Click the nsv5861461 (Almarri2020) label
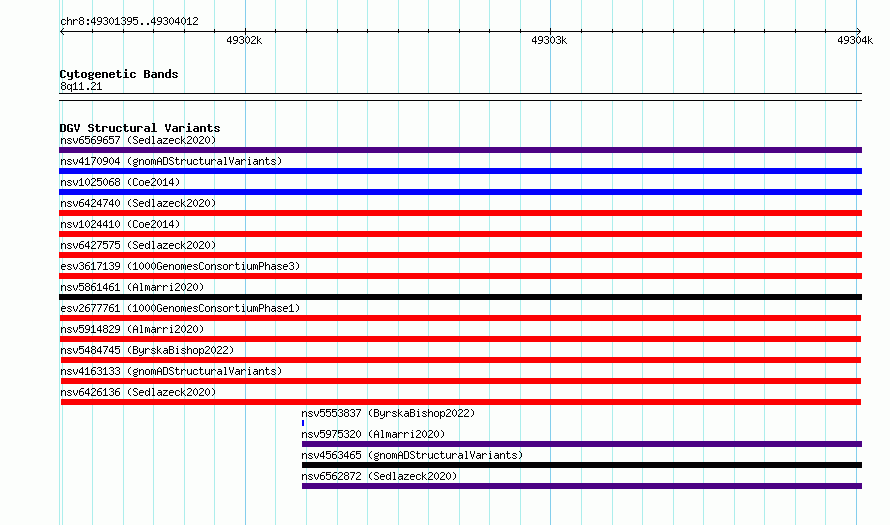 coord(132,287)
